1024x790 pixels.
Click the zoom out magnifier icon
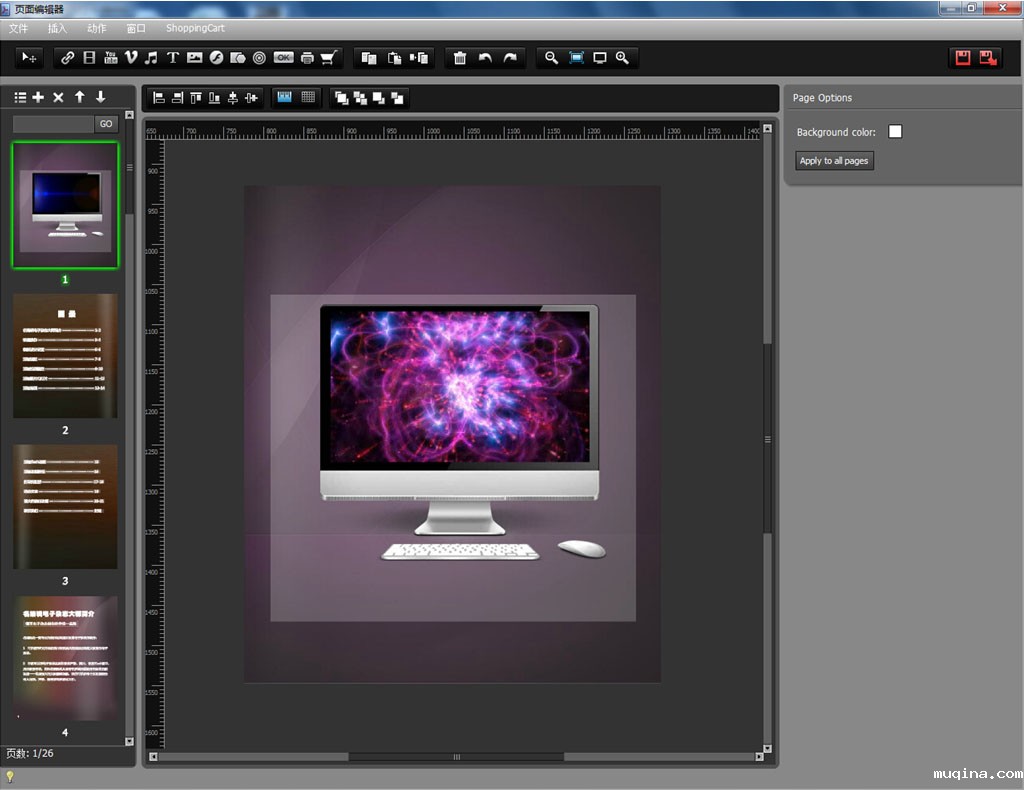click(551, 58)
